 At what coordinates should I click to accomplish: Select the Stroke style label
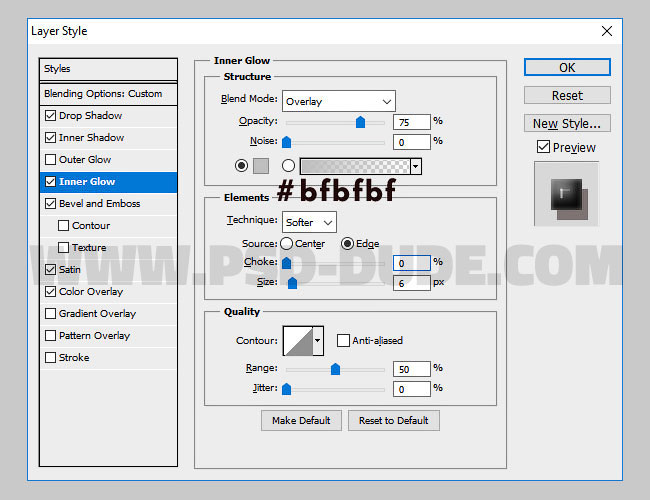pos(74,357)
